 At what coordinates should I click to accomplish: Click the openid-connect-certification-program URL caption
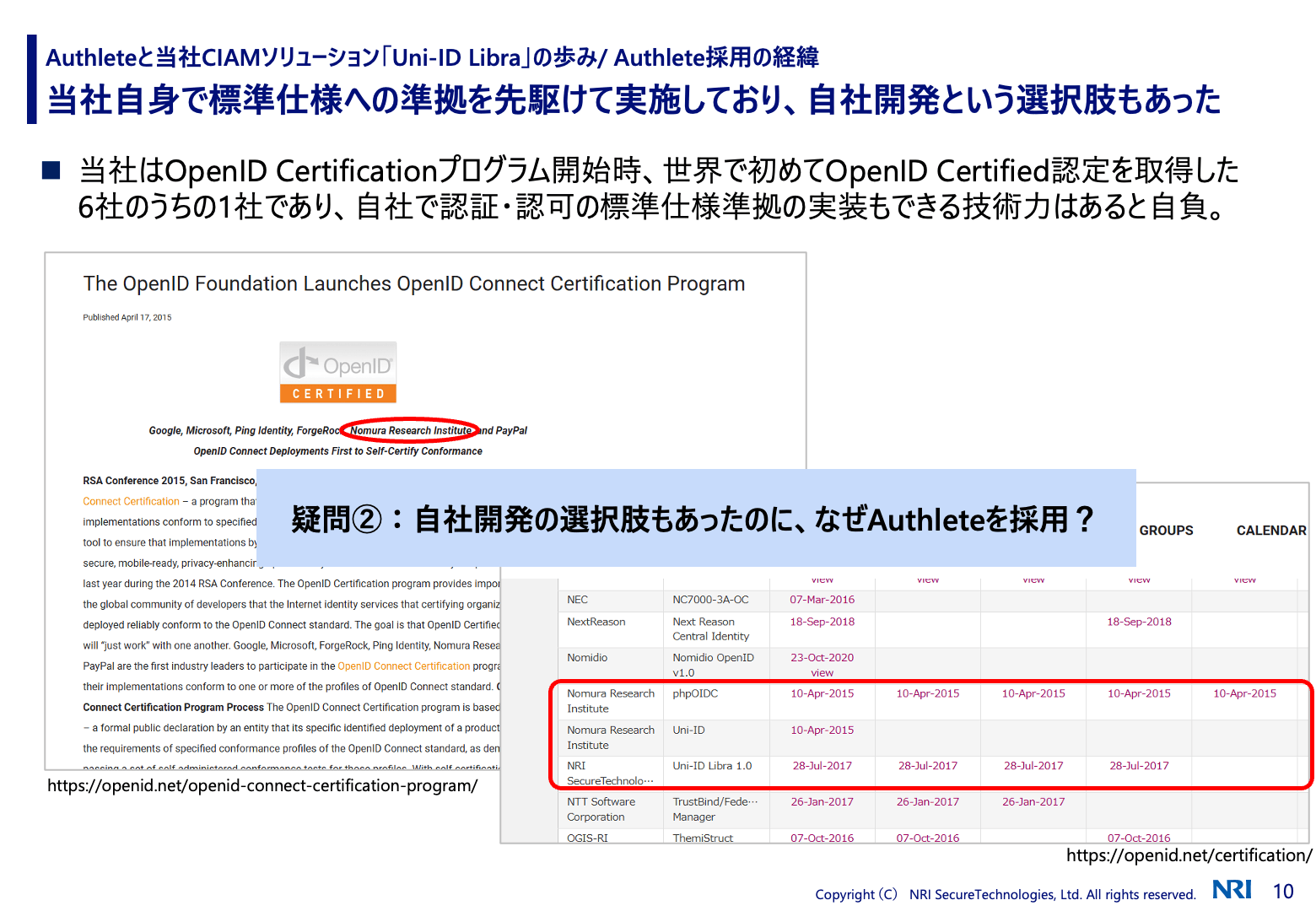click(262, 786)
